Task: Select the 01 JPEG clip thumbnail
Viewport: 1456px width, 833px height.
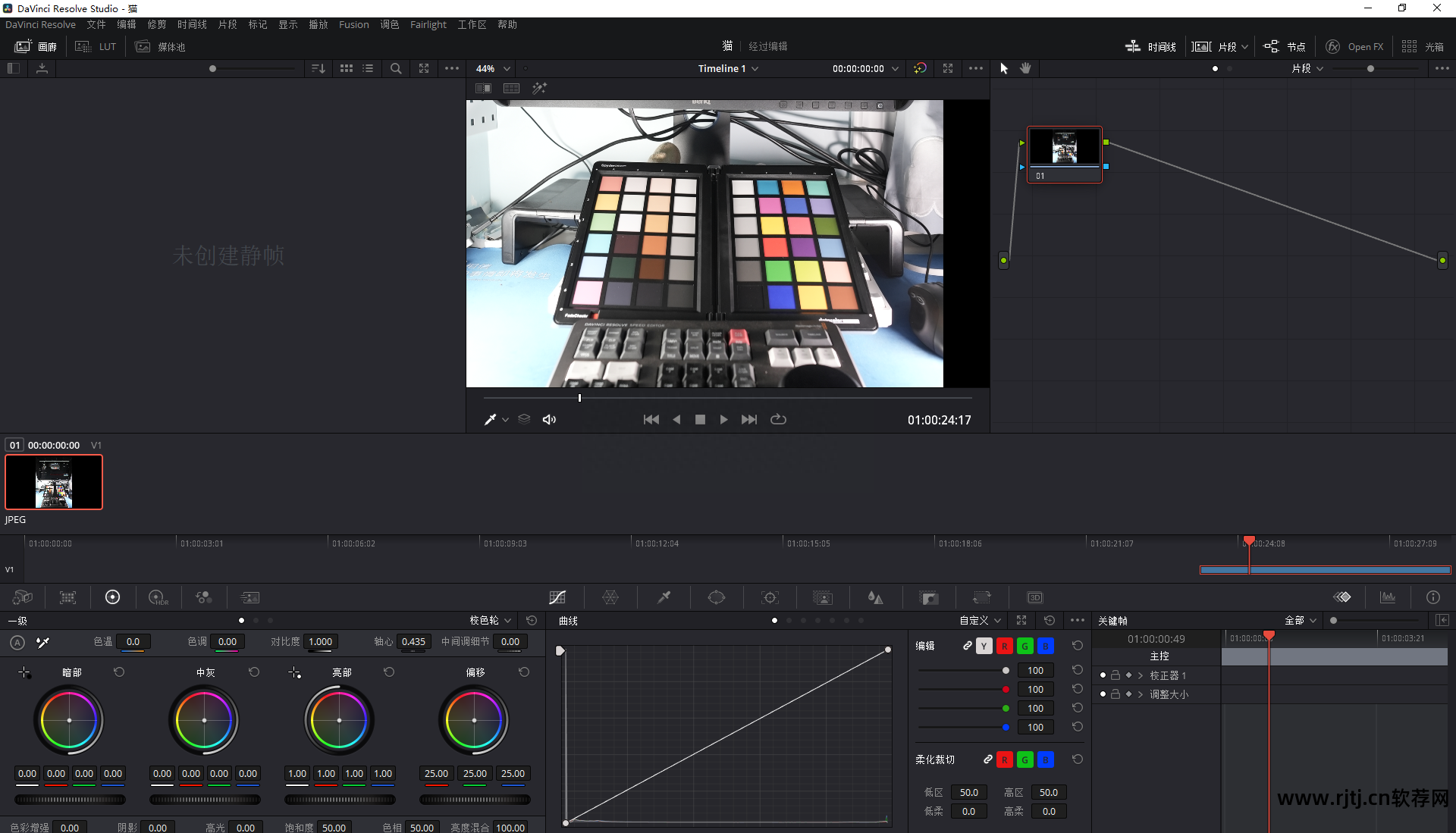Action: pos(54,482)
